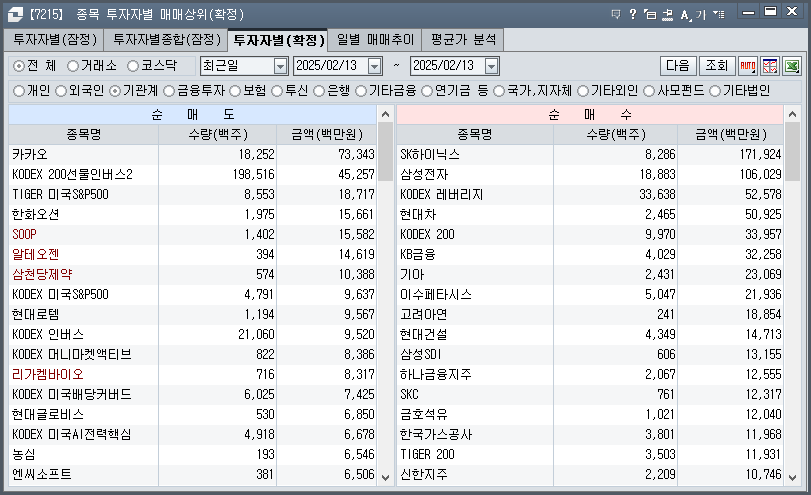Select the 은행 investor radio button

[319, 91]
